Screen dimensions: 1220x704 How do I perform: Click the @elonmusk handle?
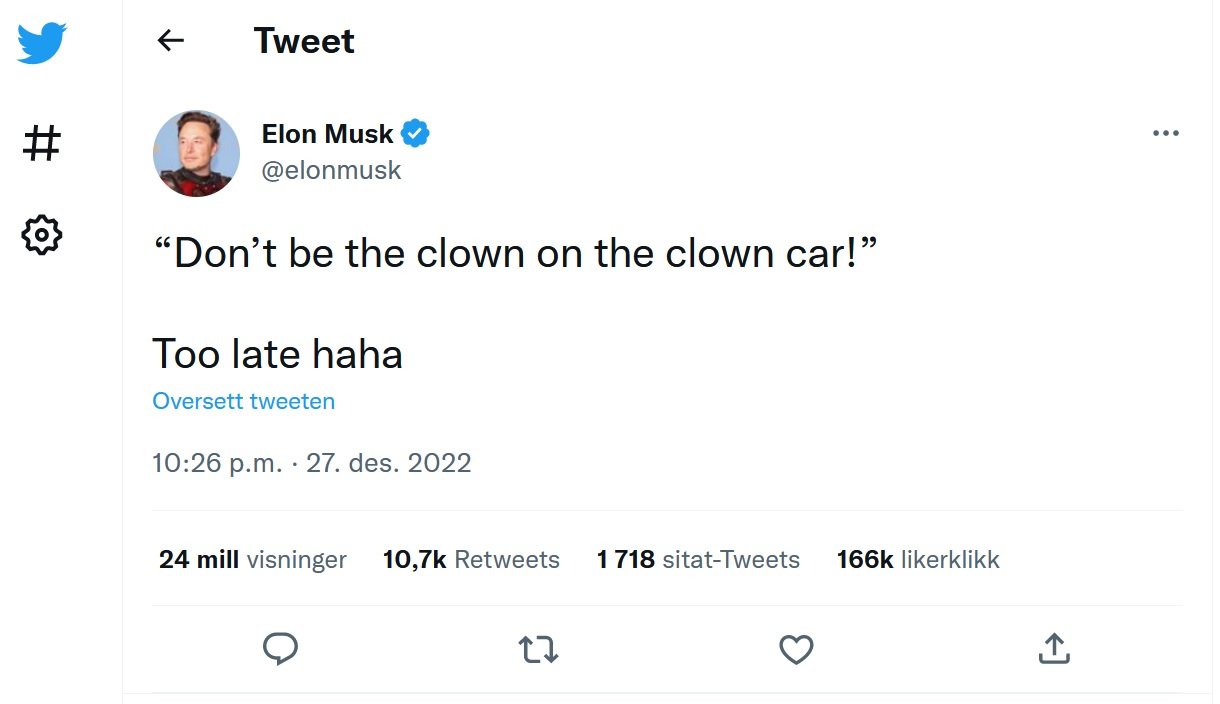point(331,170)
